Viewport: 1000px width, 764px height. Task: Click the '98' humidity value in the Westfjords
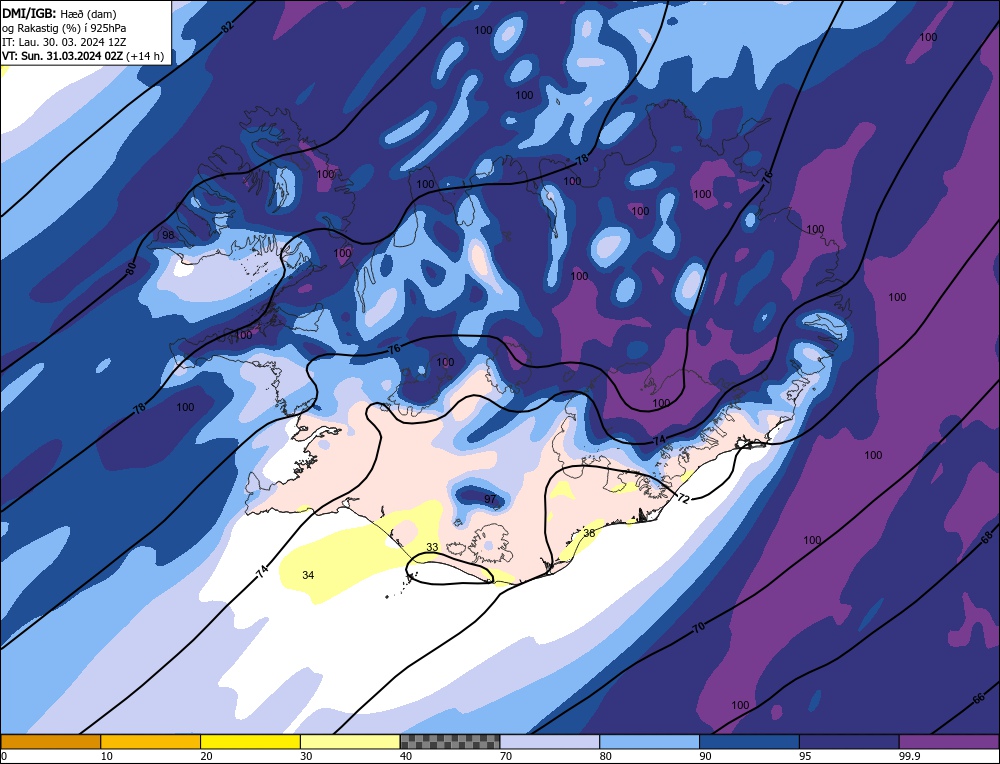168,235
